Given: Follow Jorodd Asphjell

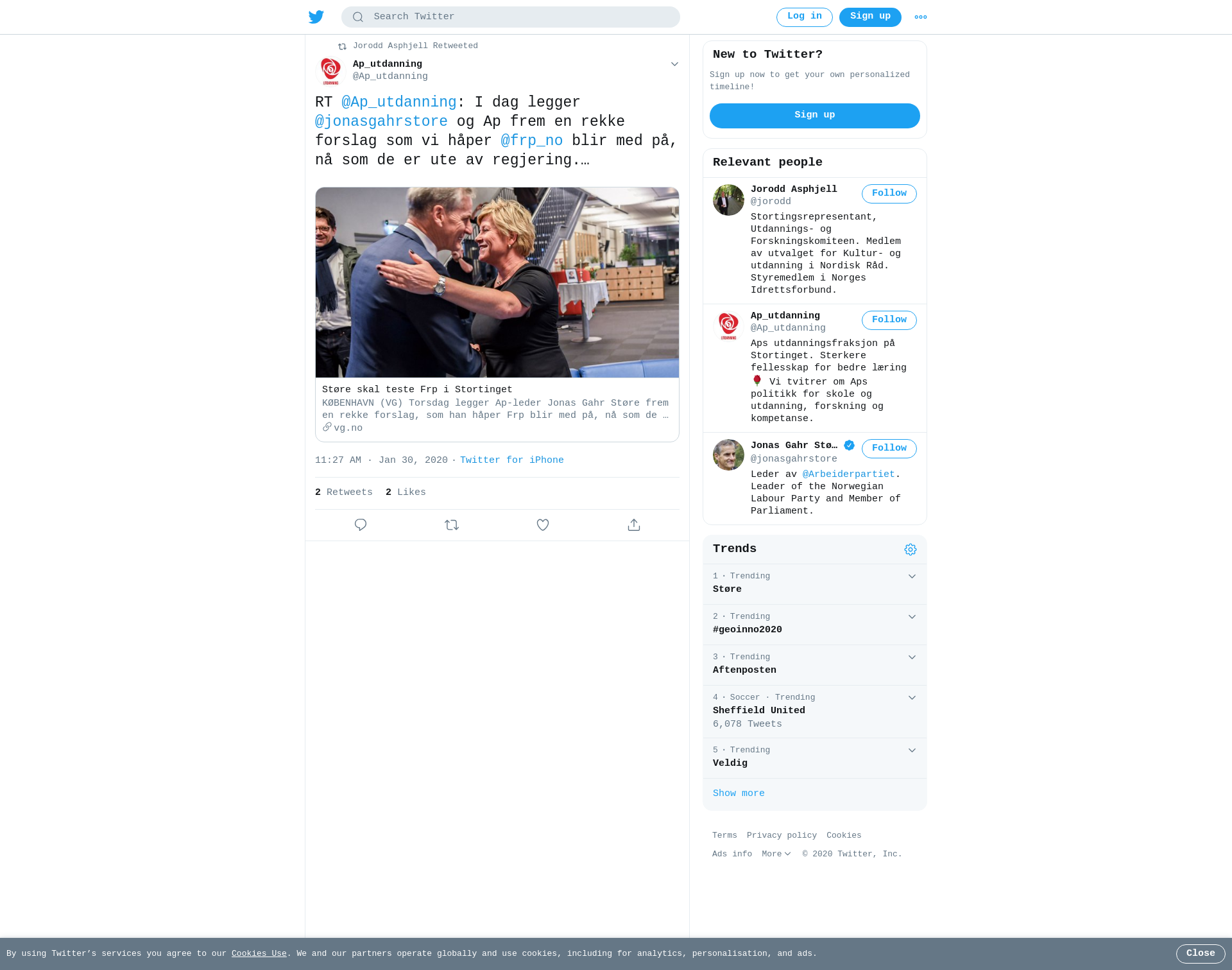Looking at the screenshot, I should click(x=889, y=194).
